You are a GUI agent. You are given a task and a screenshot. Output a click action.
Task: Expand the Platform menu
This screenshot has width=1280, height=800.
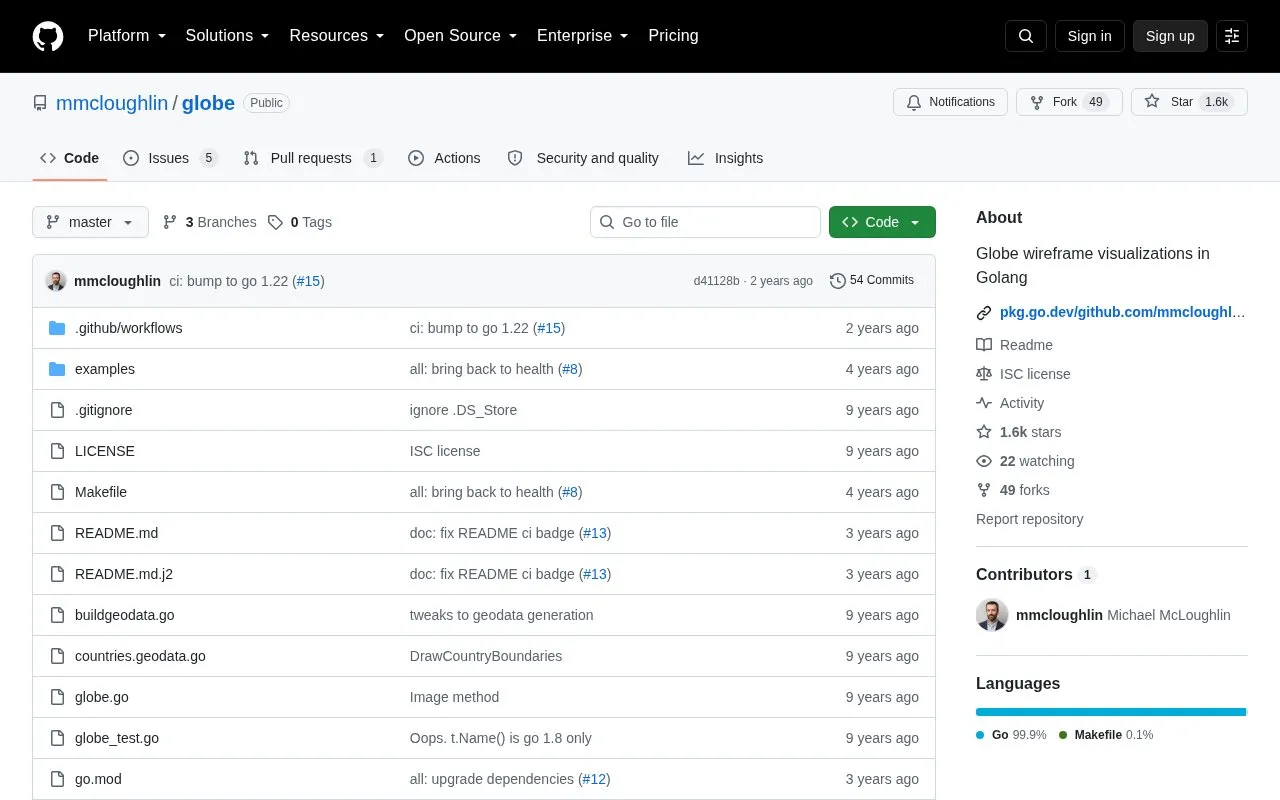[x=126, y=36]
